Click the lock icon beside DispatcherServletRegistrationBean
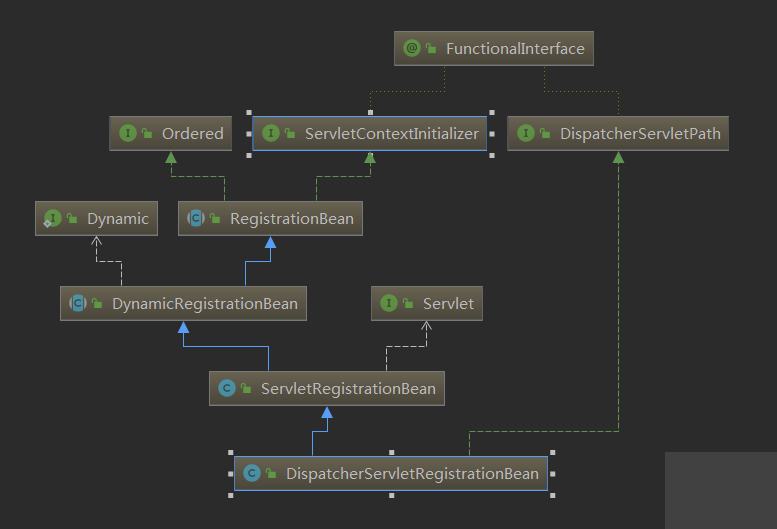This screenshot has width=777, height=529. click(271, 473)
